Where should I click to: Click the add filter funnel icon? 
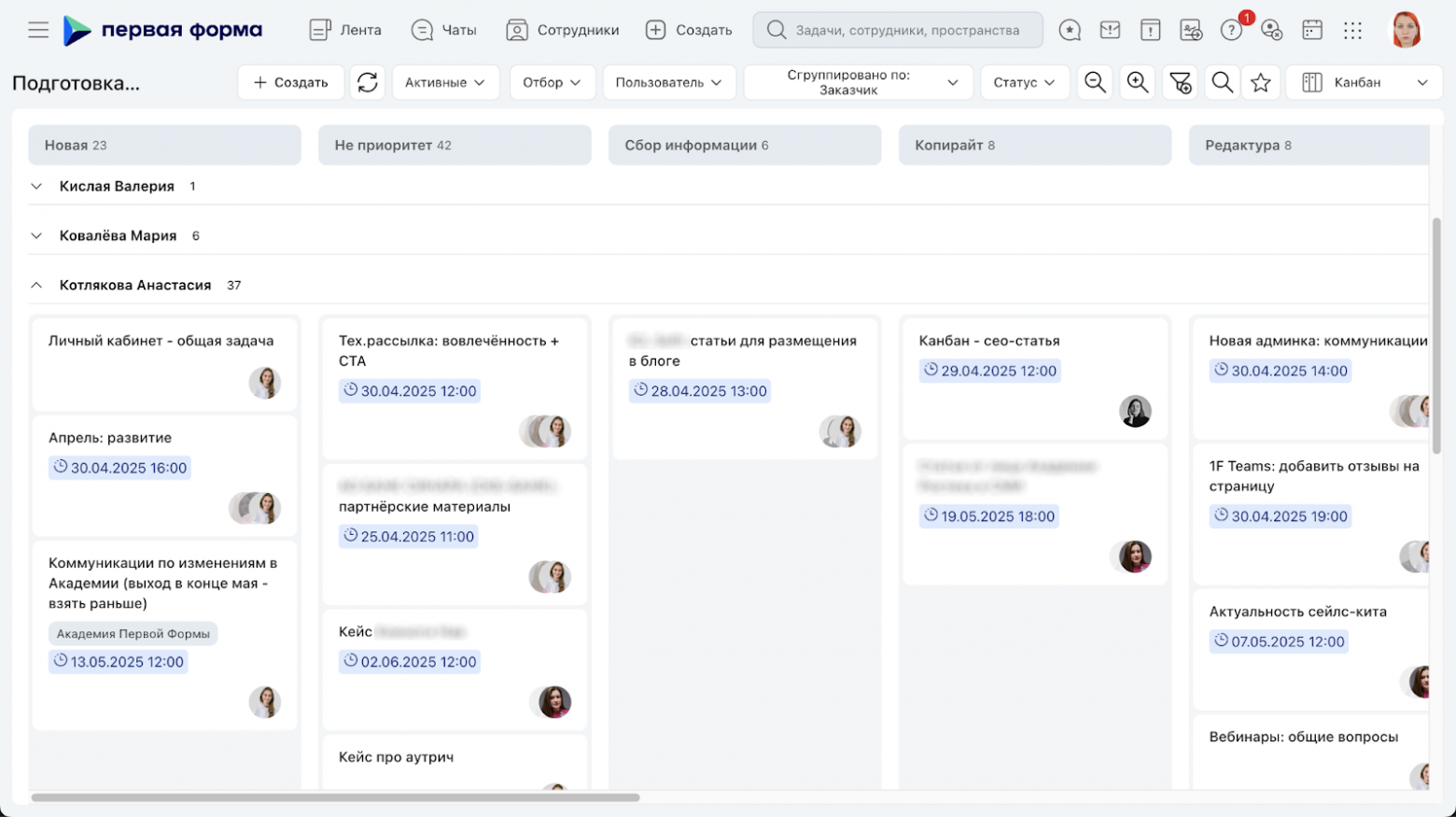tap(1180, 82)
